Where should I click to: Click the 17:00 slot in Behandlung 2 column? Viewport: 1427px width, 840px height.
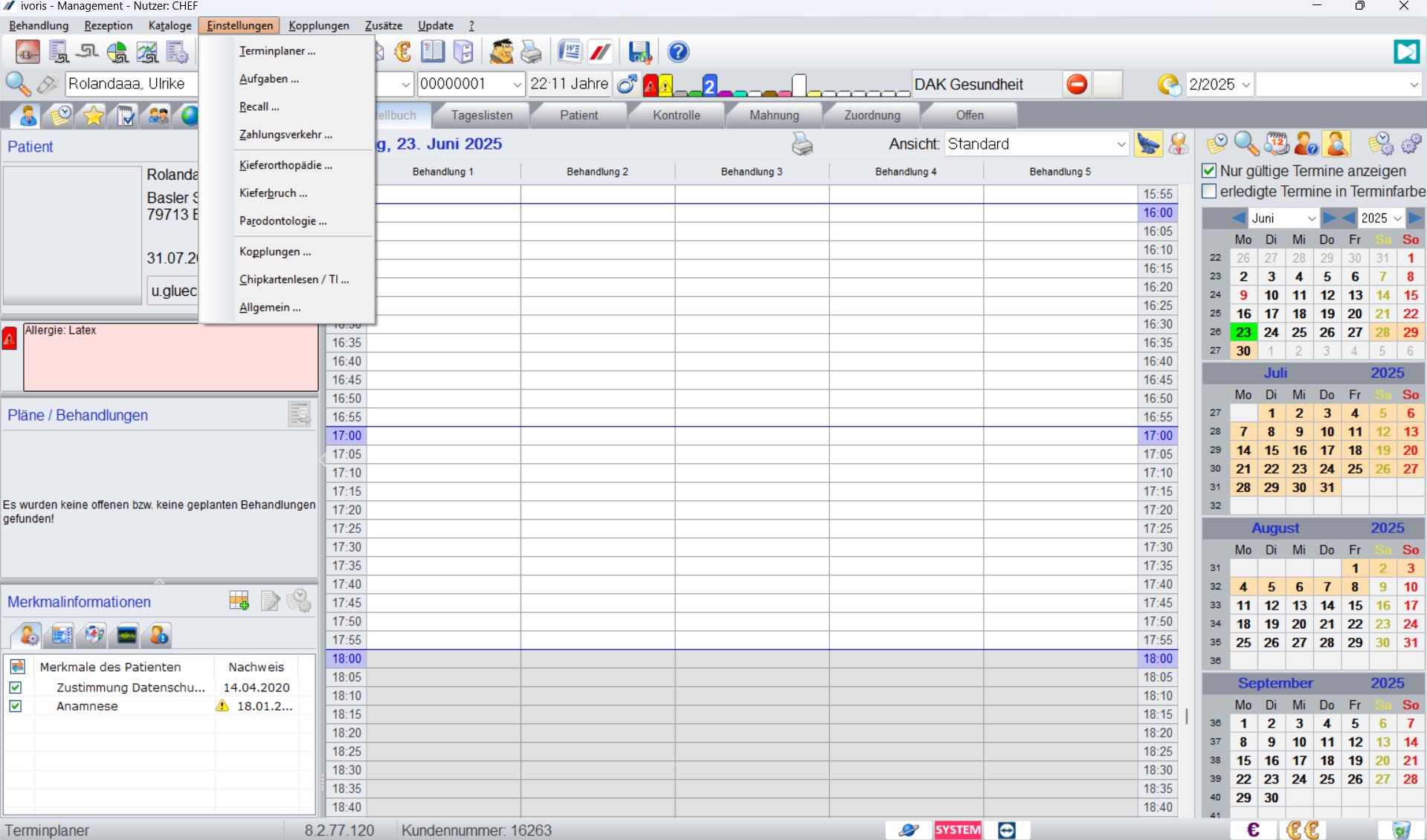[597, 436]
